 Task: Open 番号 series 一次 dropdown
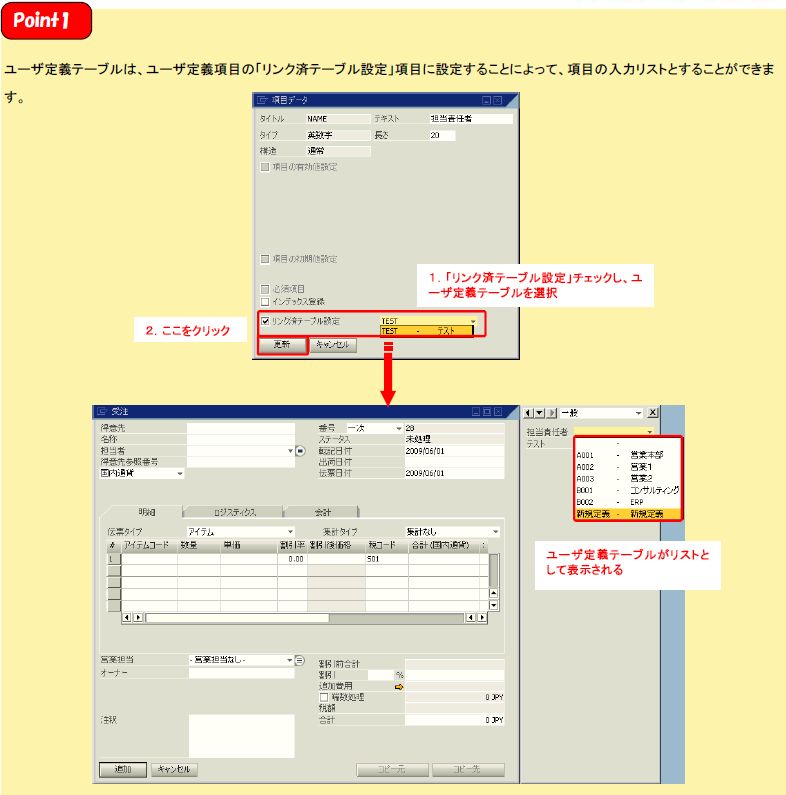[399, 428]
